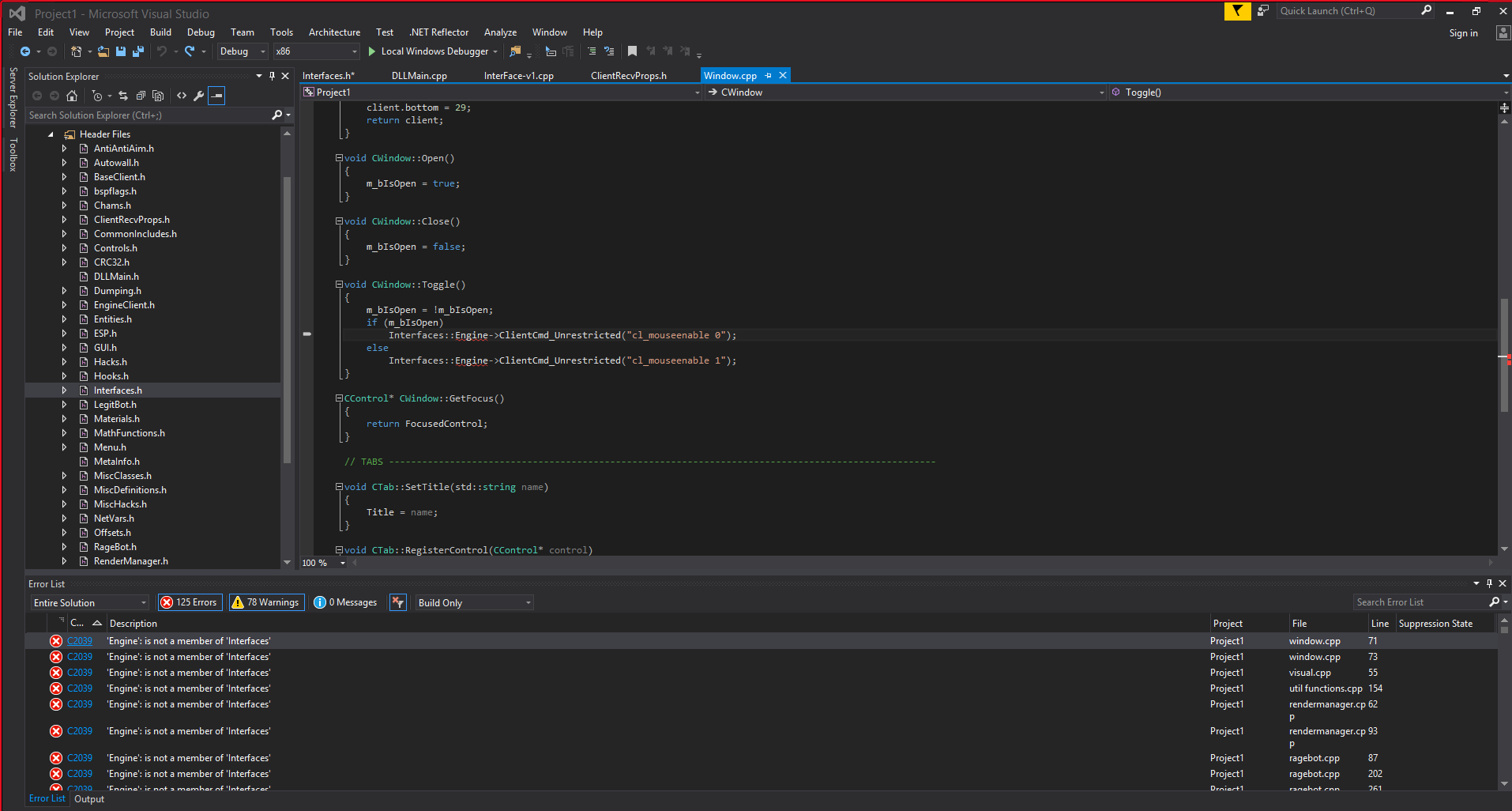Toggle the 125 Errors filter
Screen dimensions: 1512x811
click(x=190, y=602)
